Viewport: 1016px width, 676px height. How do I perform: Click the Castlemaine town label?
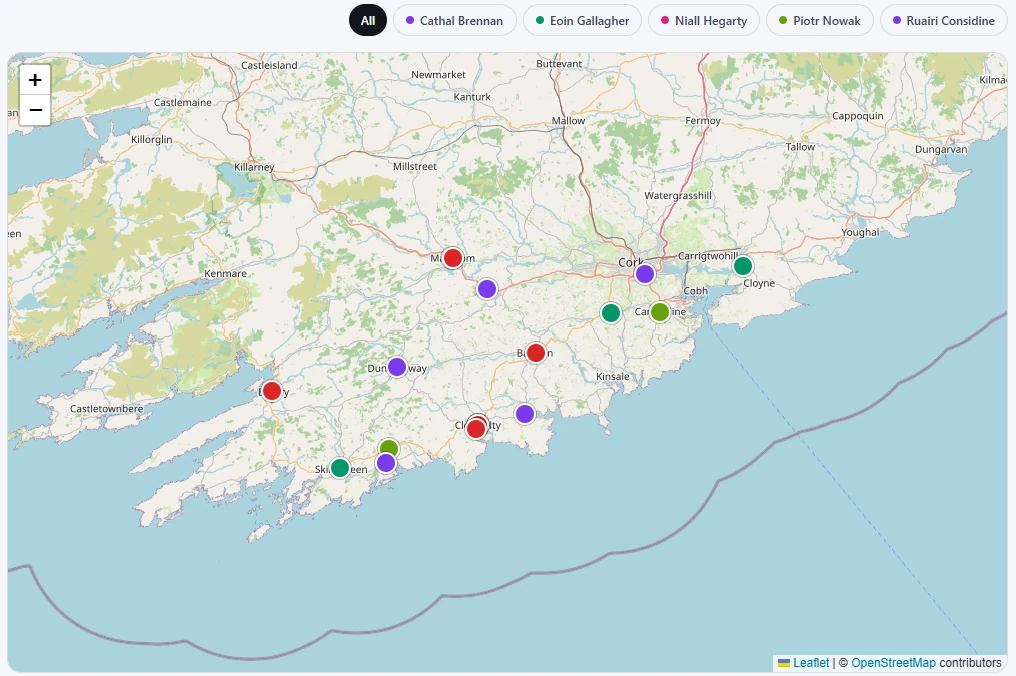183,102
